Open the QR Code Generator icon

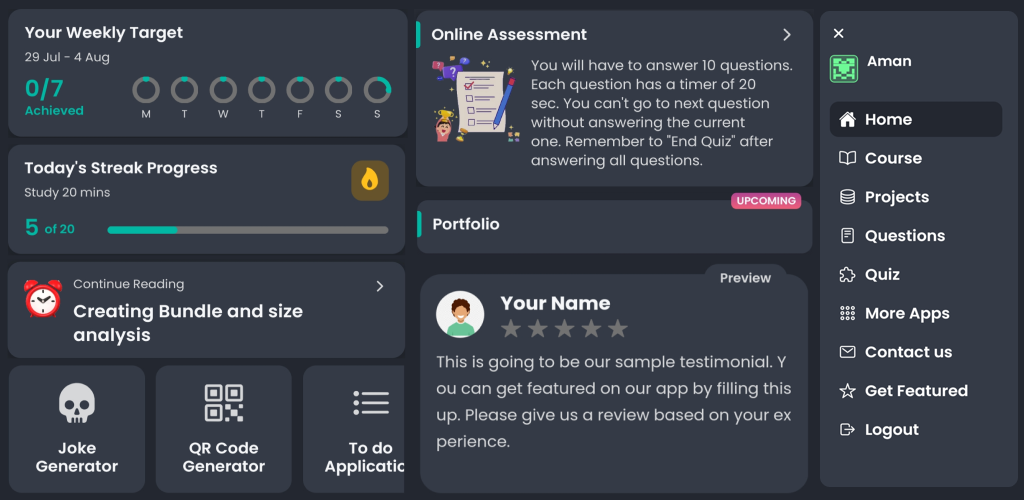click(223, 403)
